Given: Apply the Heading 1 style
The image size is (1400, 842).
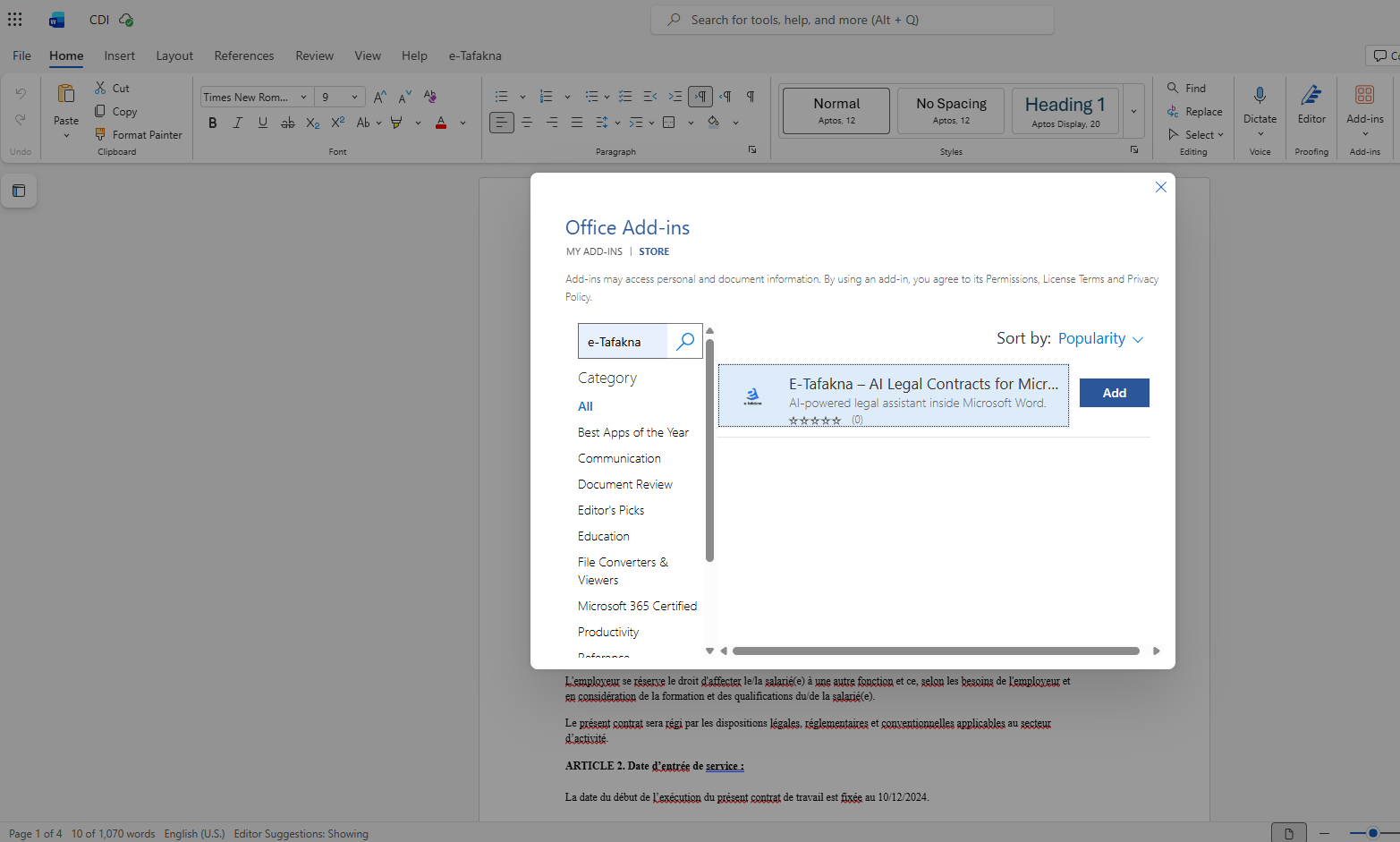Looking at the screenshot, I should click(1065, 111).
